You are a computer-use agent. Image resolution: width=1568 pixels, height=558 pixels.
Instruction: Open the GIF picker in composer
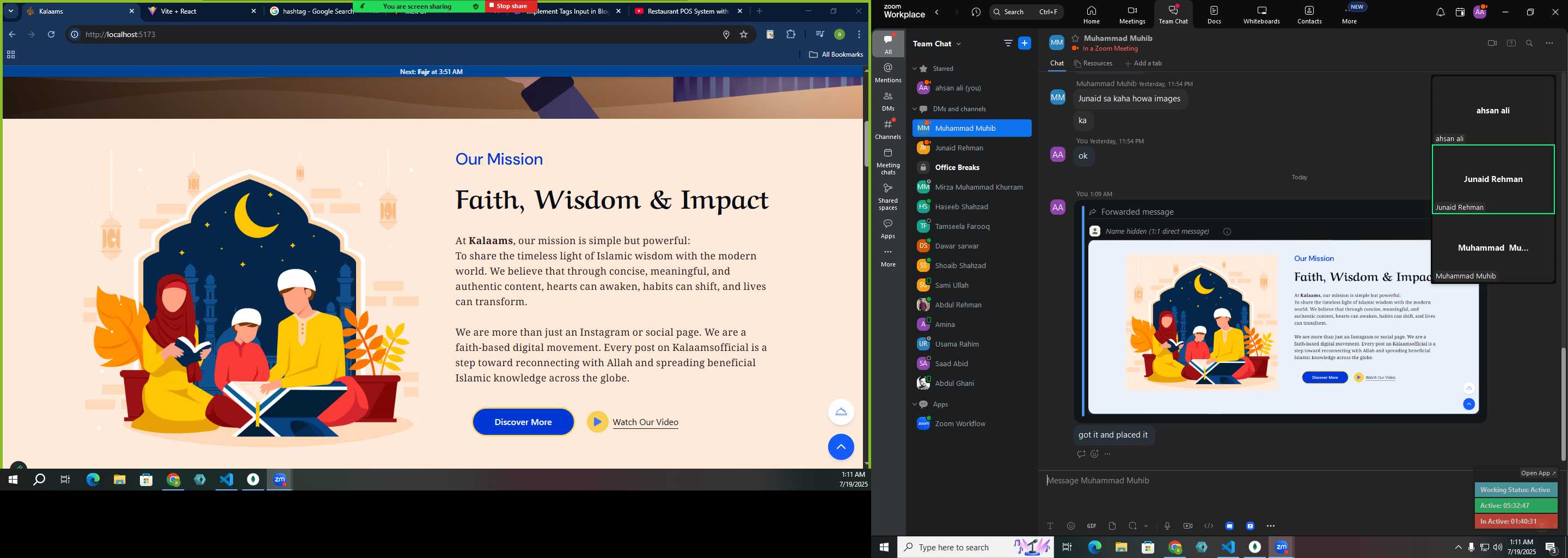pos(1092,526)
